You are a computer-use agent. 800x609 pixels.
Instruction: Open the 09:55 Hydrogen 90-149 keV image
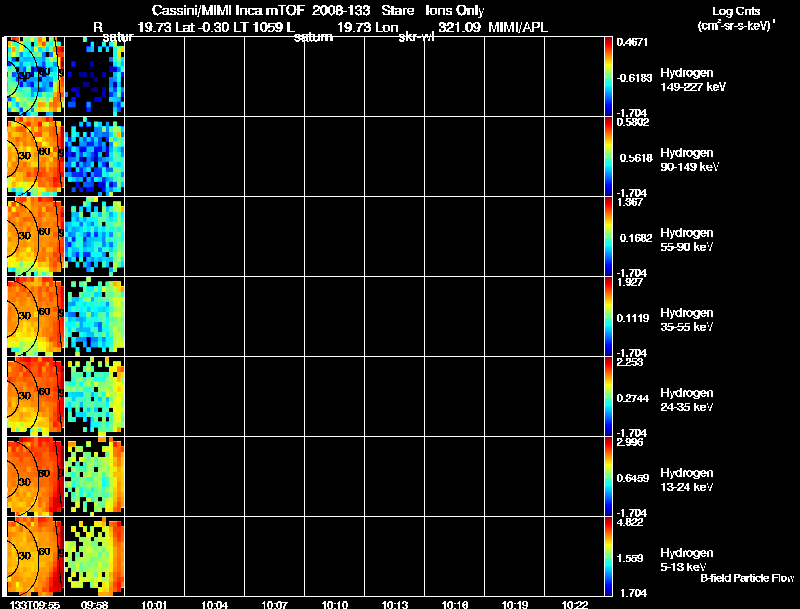point(35,156)
